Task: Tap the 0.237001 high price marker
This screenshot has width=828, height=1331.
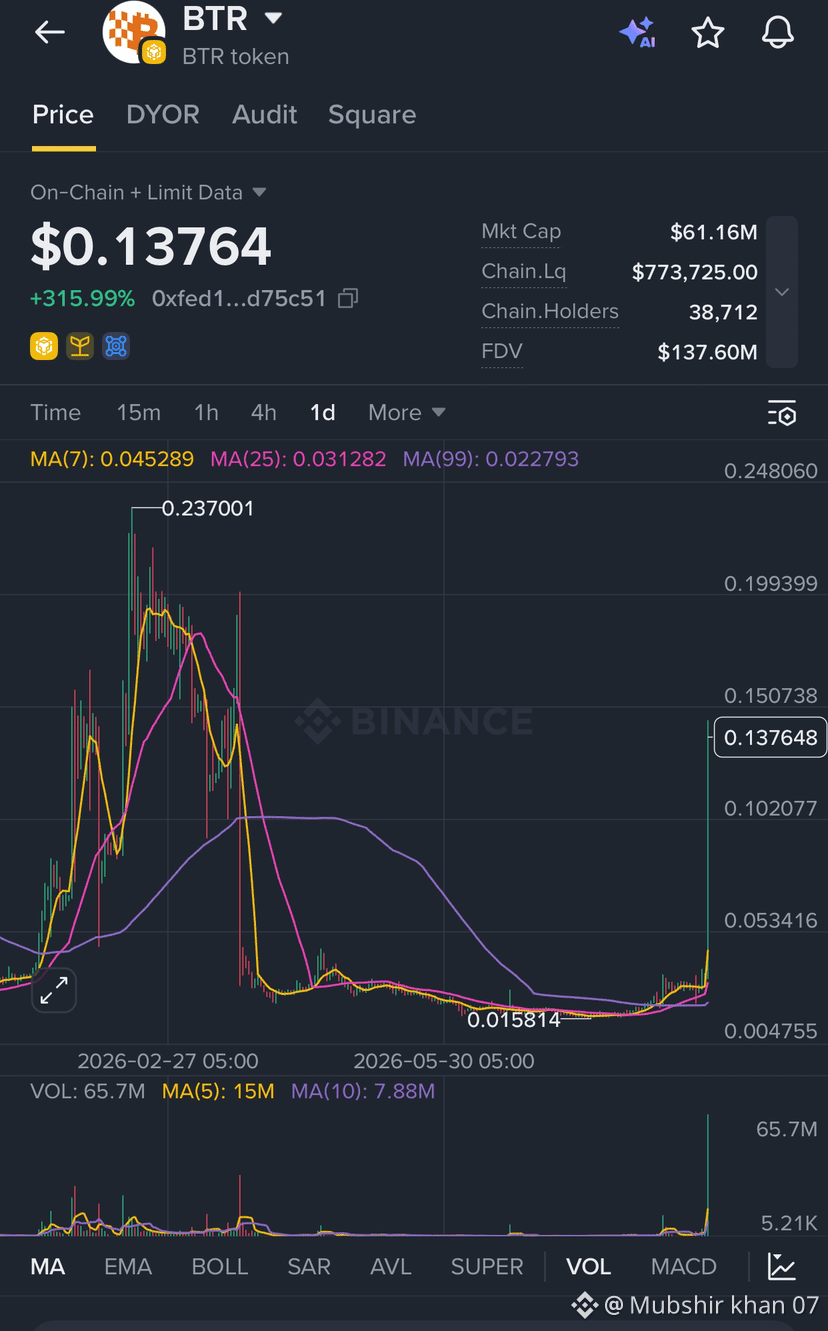Action: coord(208,508)
